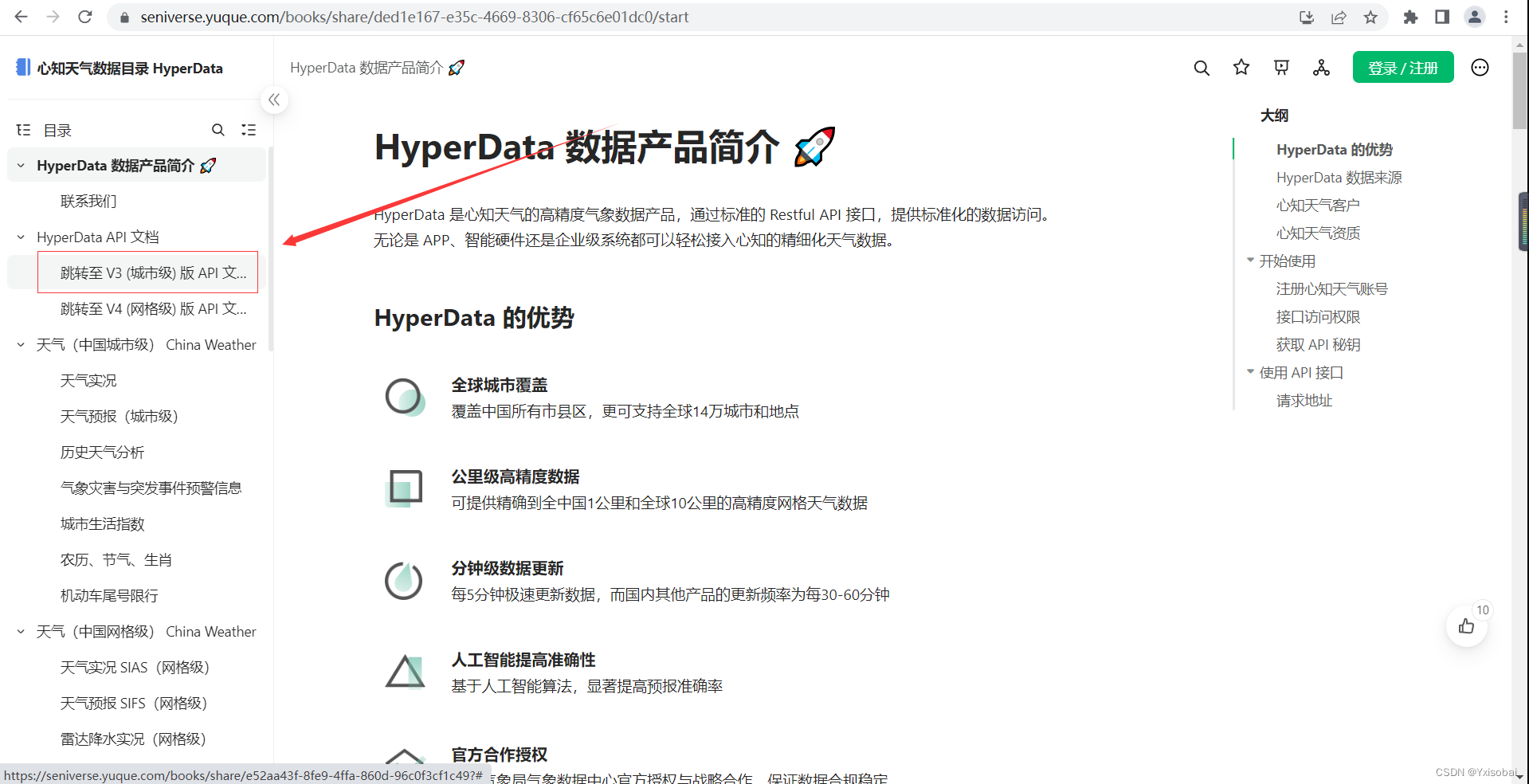1529x784 pixels.
Task: Collapse sidebar with the double-chevron button
Action: tap(274, 100)
